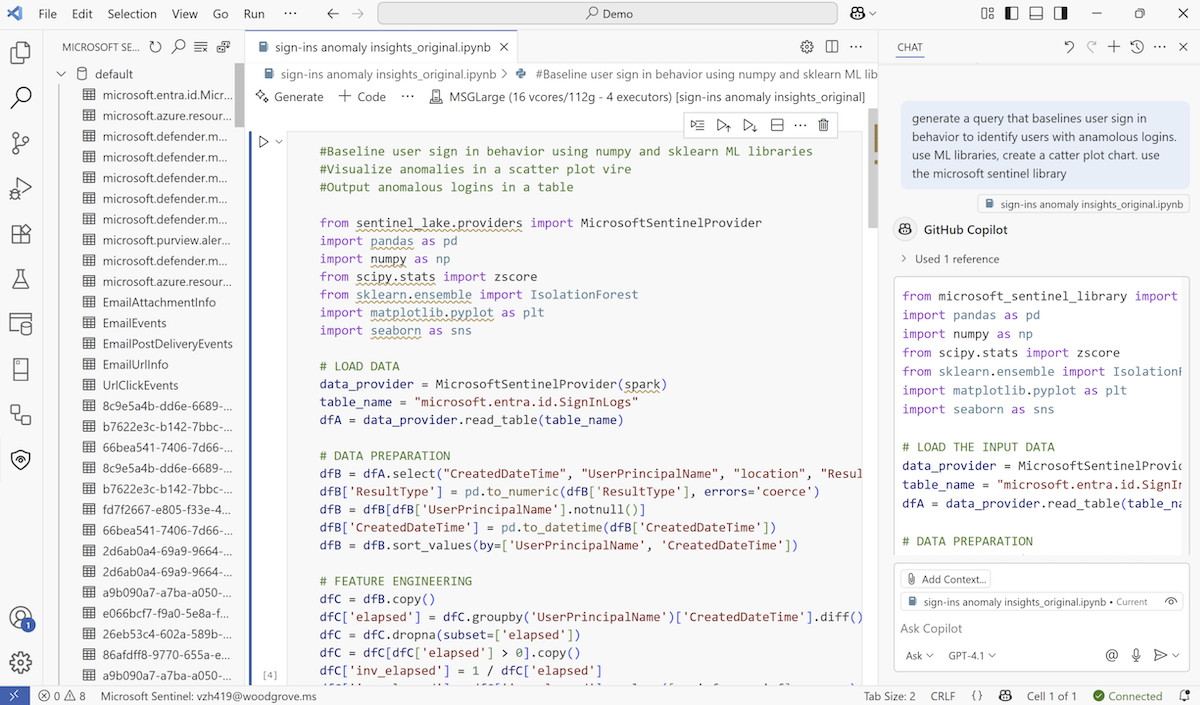1200x705 pixels.
Task: Collapse the default database tree node
Action: (x=62, y=74)
